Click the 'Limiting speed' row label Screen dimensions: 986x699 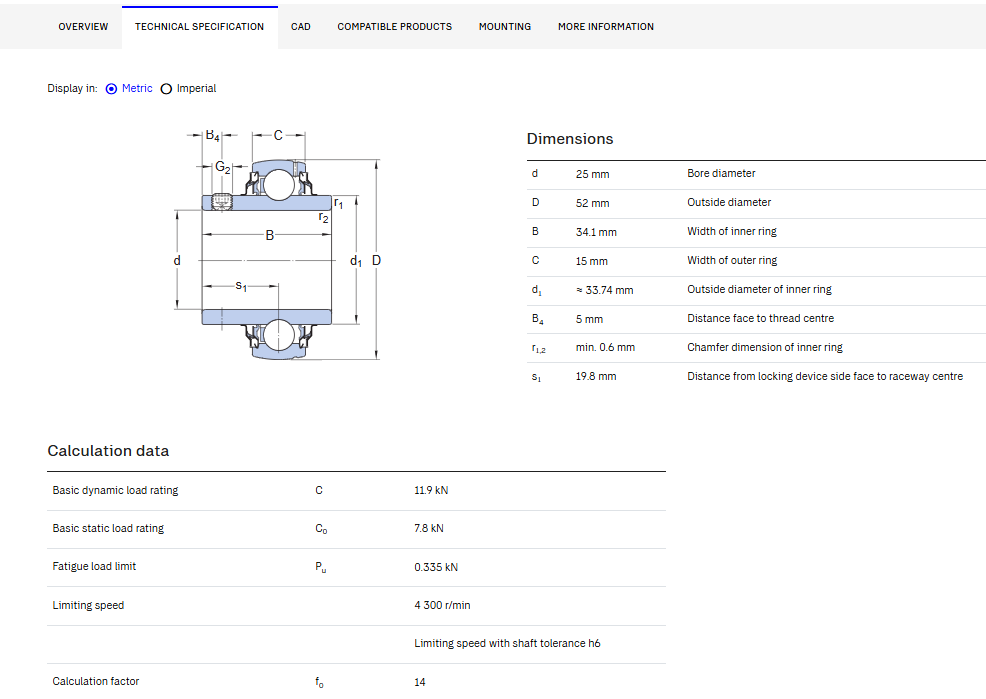88,605
